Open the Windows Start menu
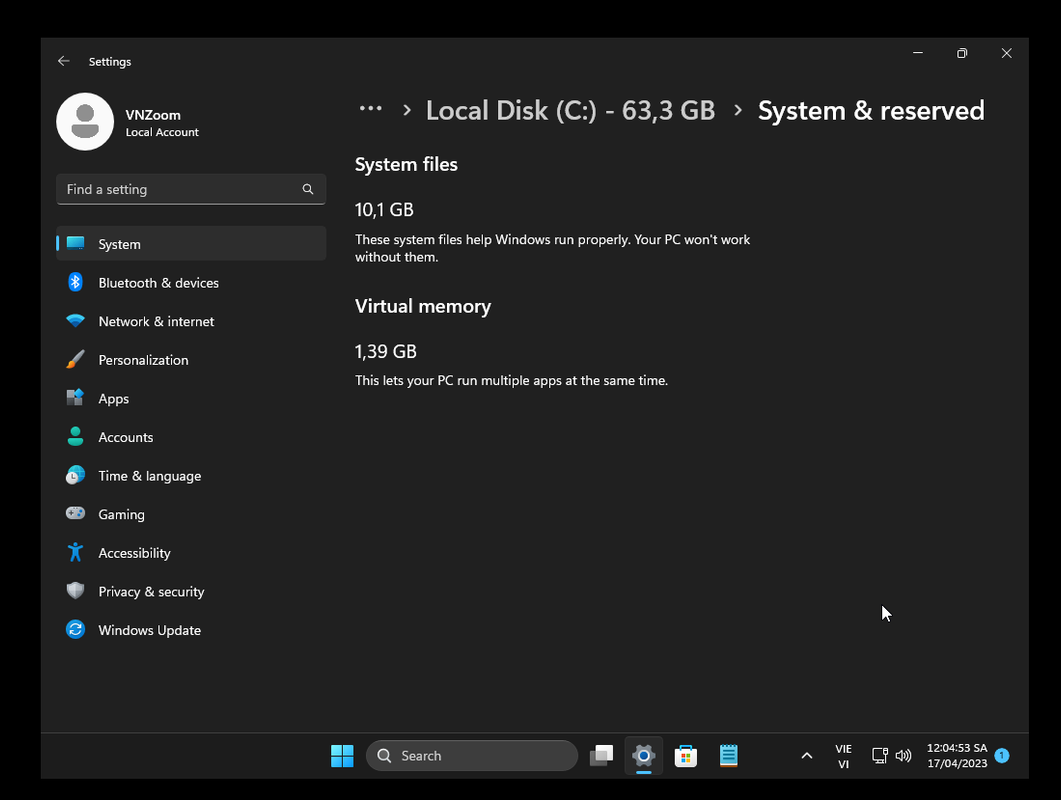This screenshot has width=1061, height=800. pos(342,755)
